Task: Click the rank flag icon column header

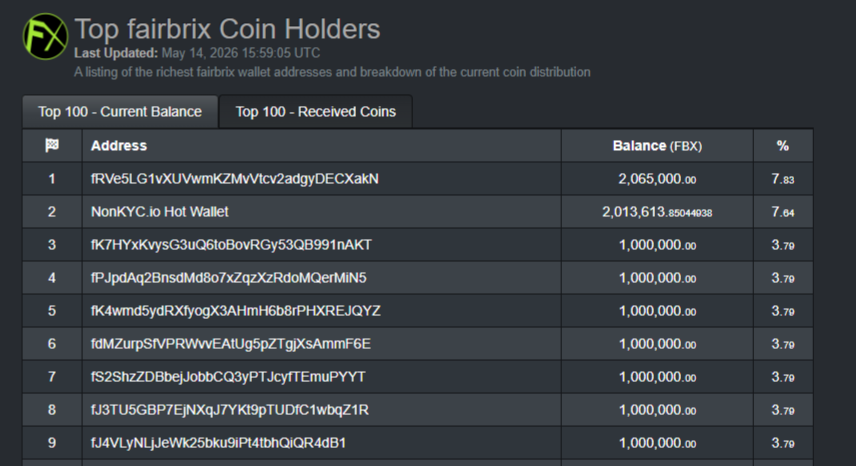Action: (x=52, y=145)
